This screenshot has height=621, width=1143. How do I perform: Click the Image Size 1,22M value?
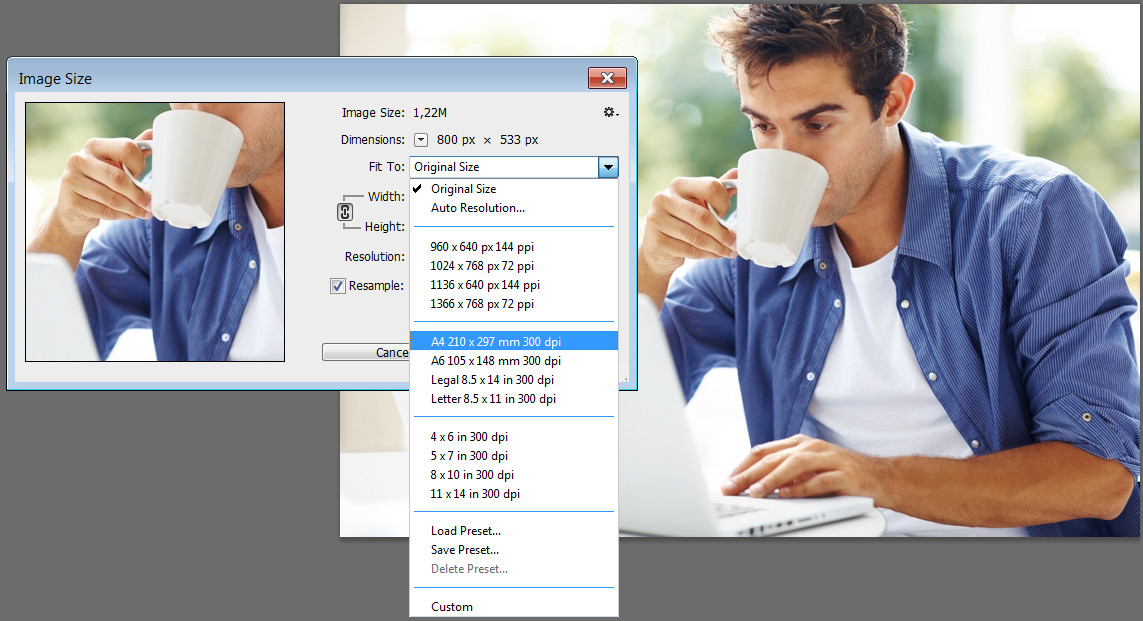[430, 113]
